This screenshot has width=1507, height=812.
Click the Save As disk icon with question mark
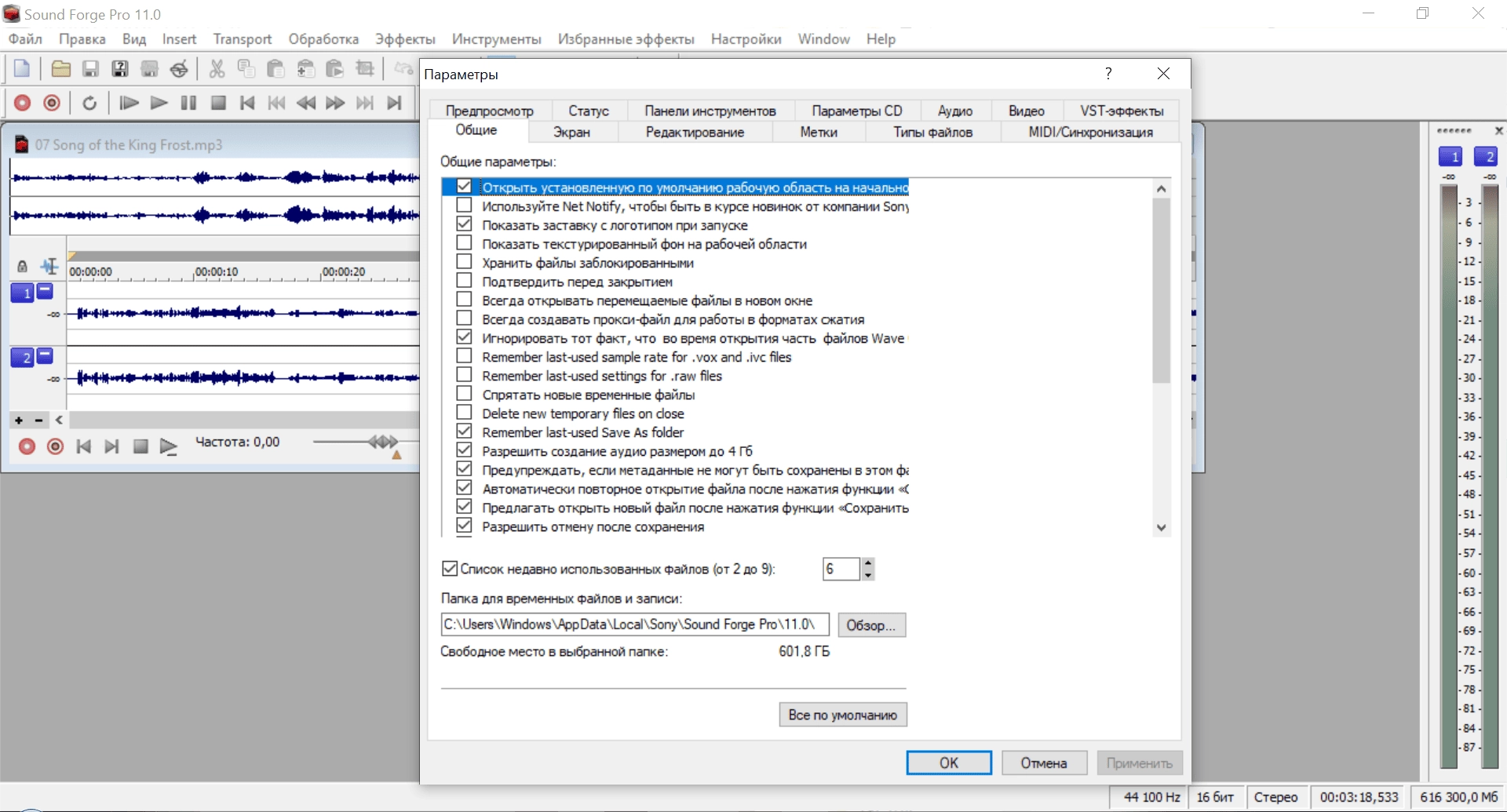point(119,69)
